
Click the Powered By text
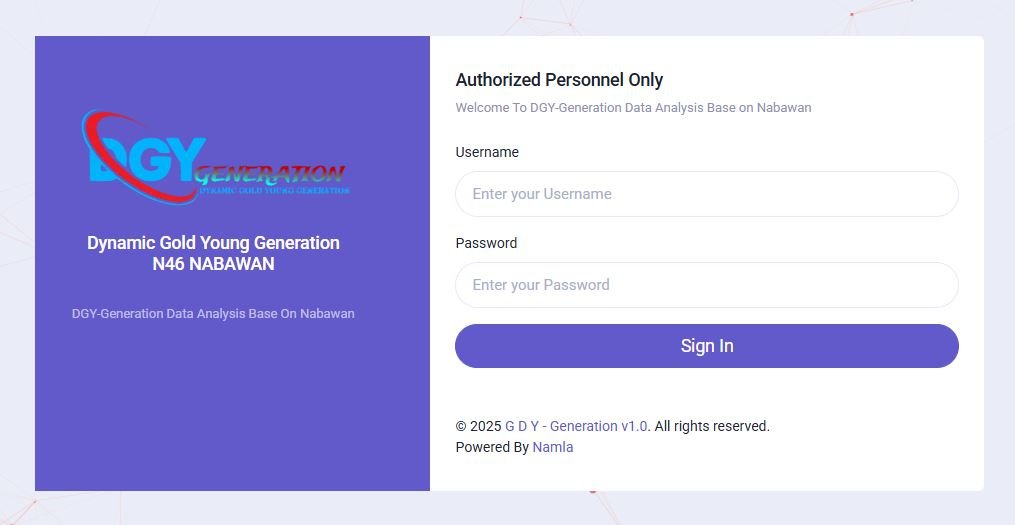(x=492, y=447)
